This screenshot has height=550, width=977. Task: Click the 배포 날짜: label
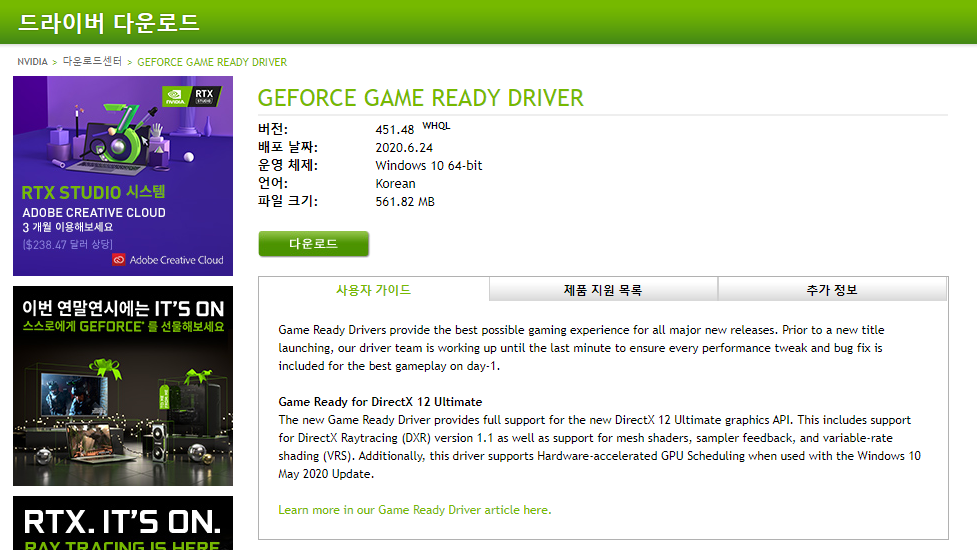(x=288, y=147)
